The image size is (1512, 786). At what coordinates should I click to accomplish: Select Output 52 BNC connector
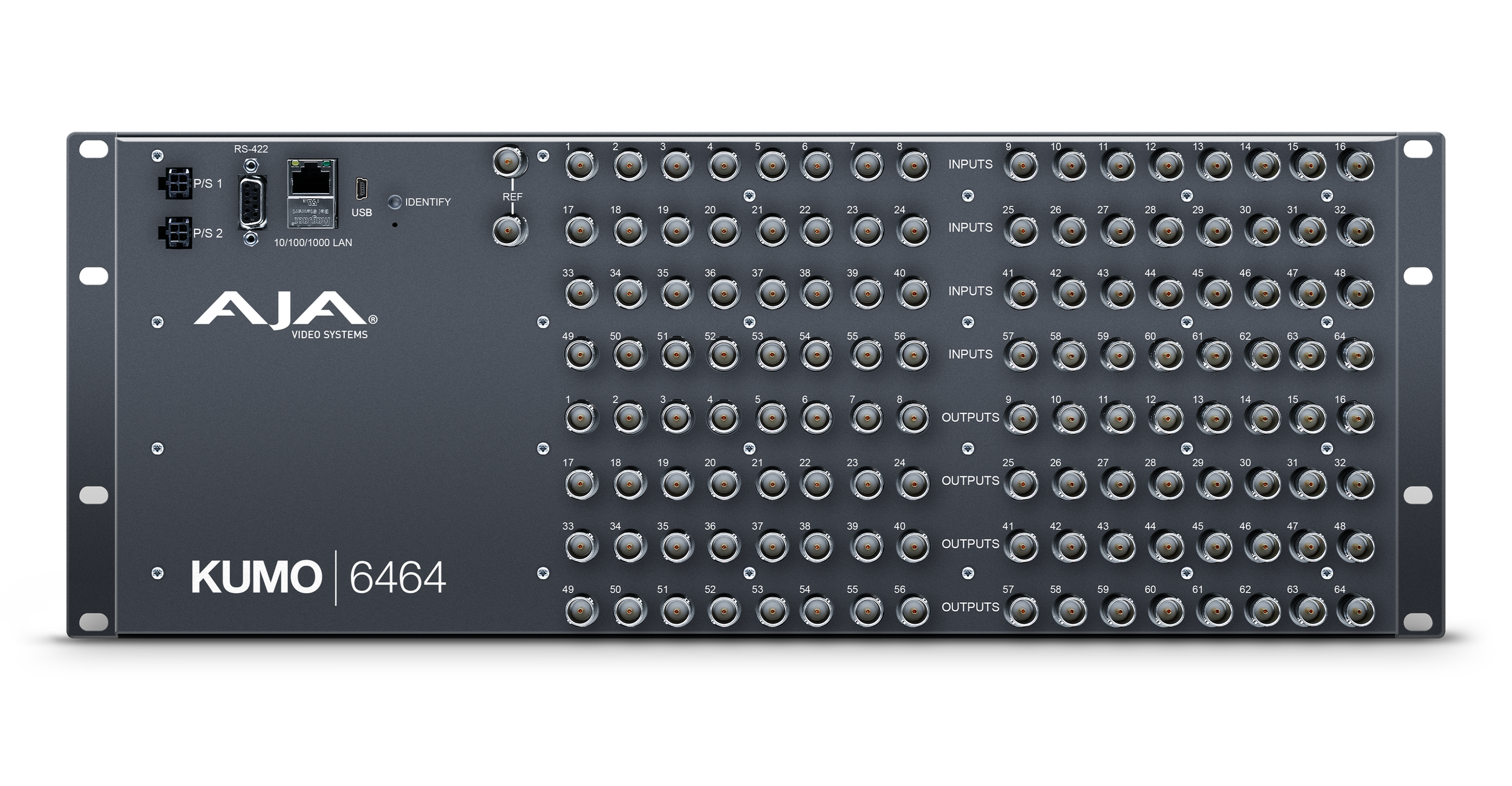click(x=724, y=609)
